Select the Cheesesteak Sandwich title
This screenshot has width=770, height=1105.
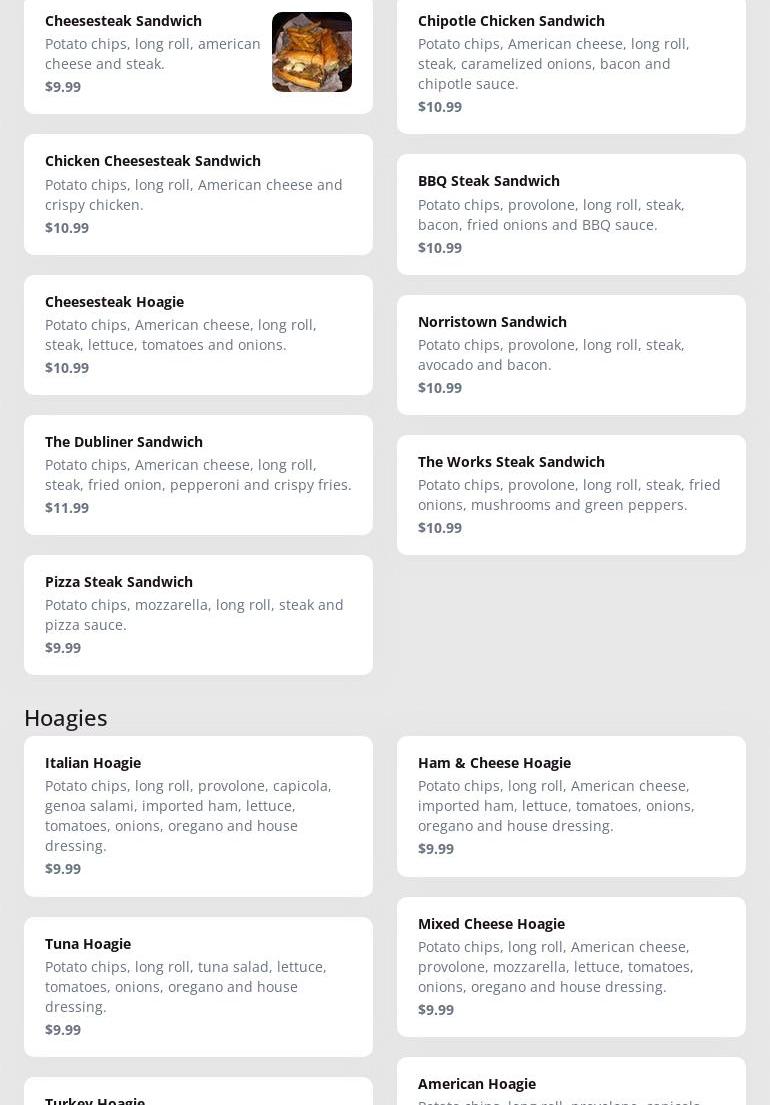[123, 21]
